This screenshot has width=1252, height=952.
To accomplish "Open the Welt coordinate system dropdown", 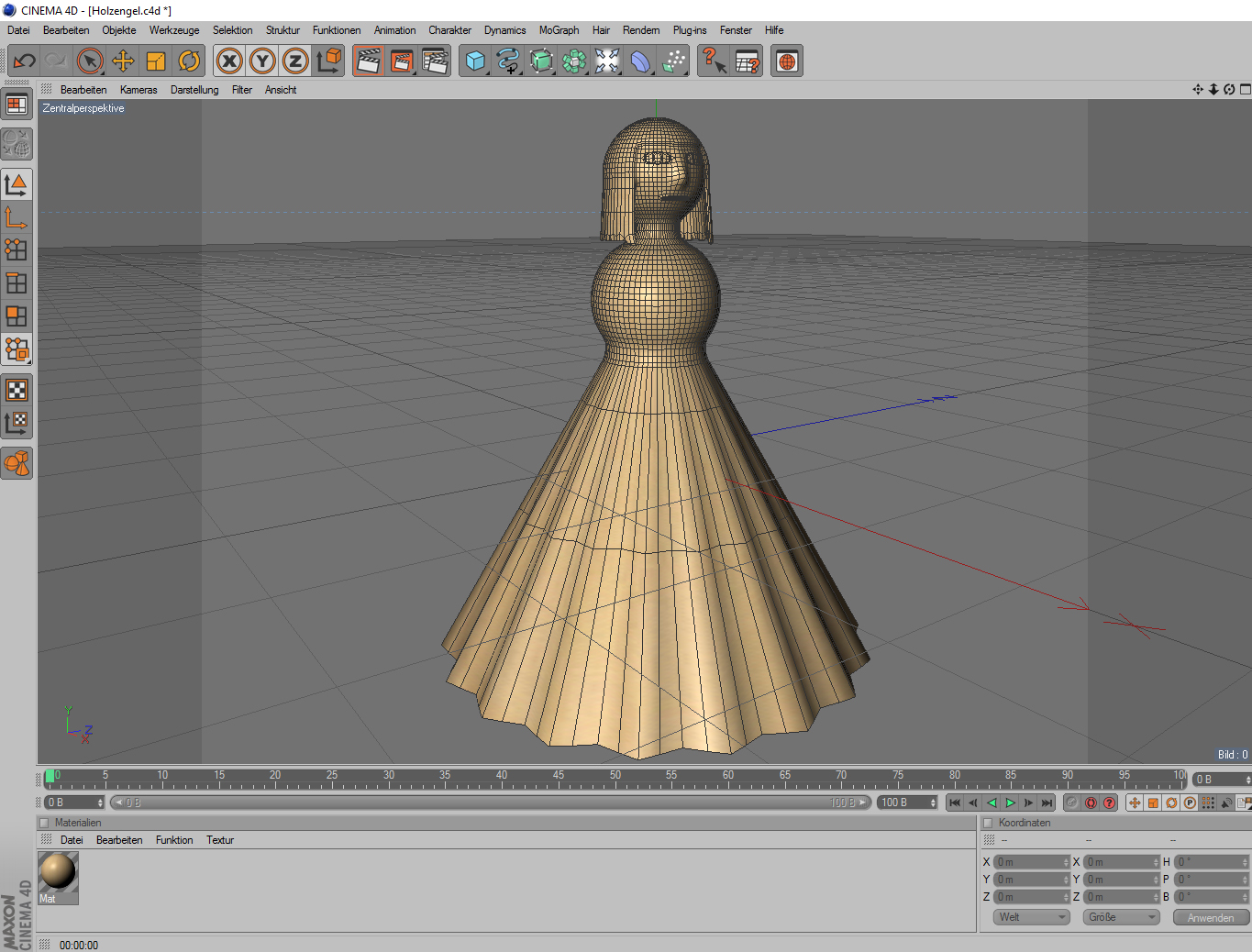I will (1031, 917).
